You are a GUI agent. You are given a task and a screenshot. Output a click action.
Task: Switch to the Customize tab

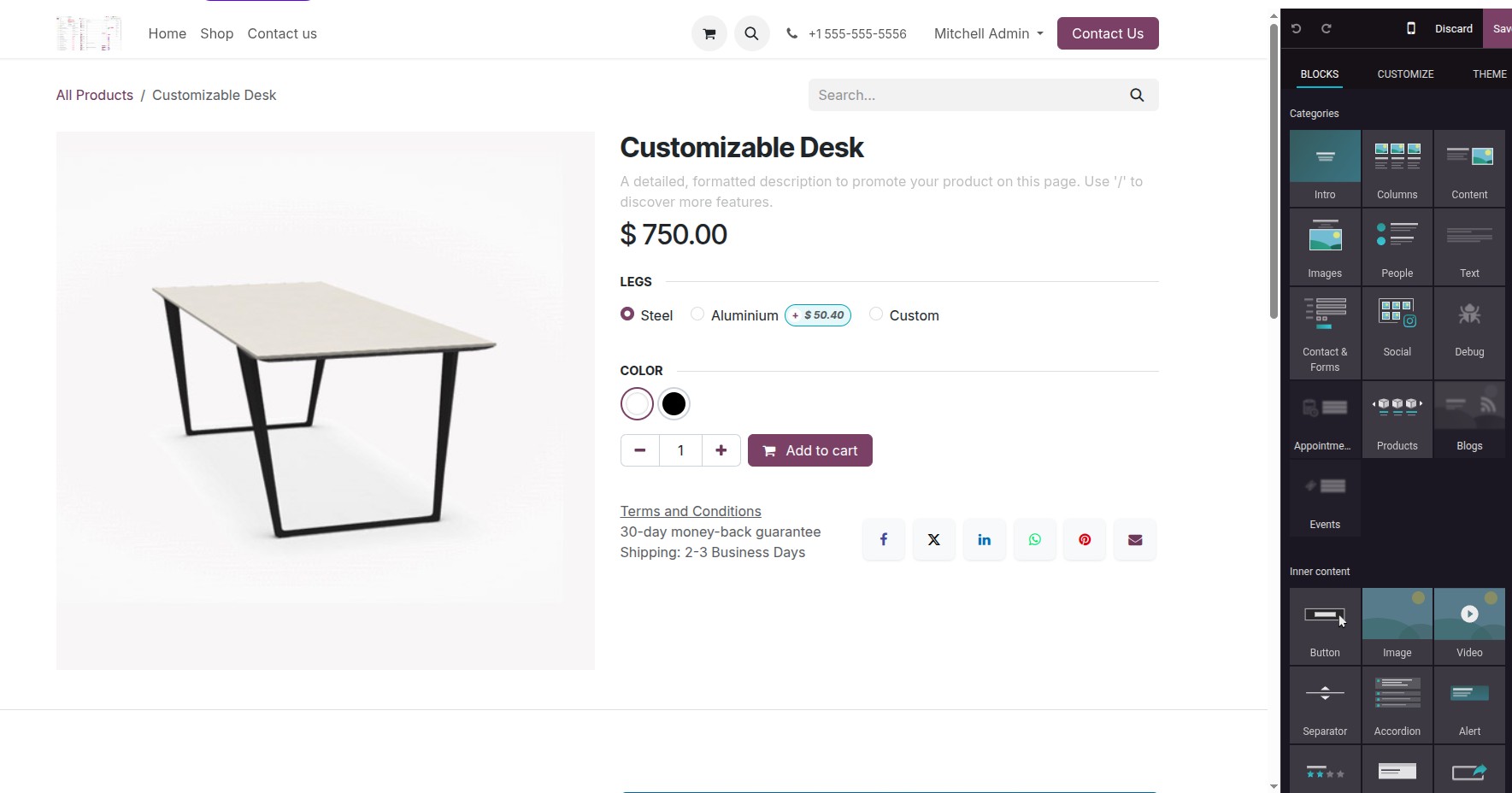[x=1405, y=73]
